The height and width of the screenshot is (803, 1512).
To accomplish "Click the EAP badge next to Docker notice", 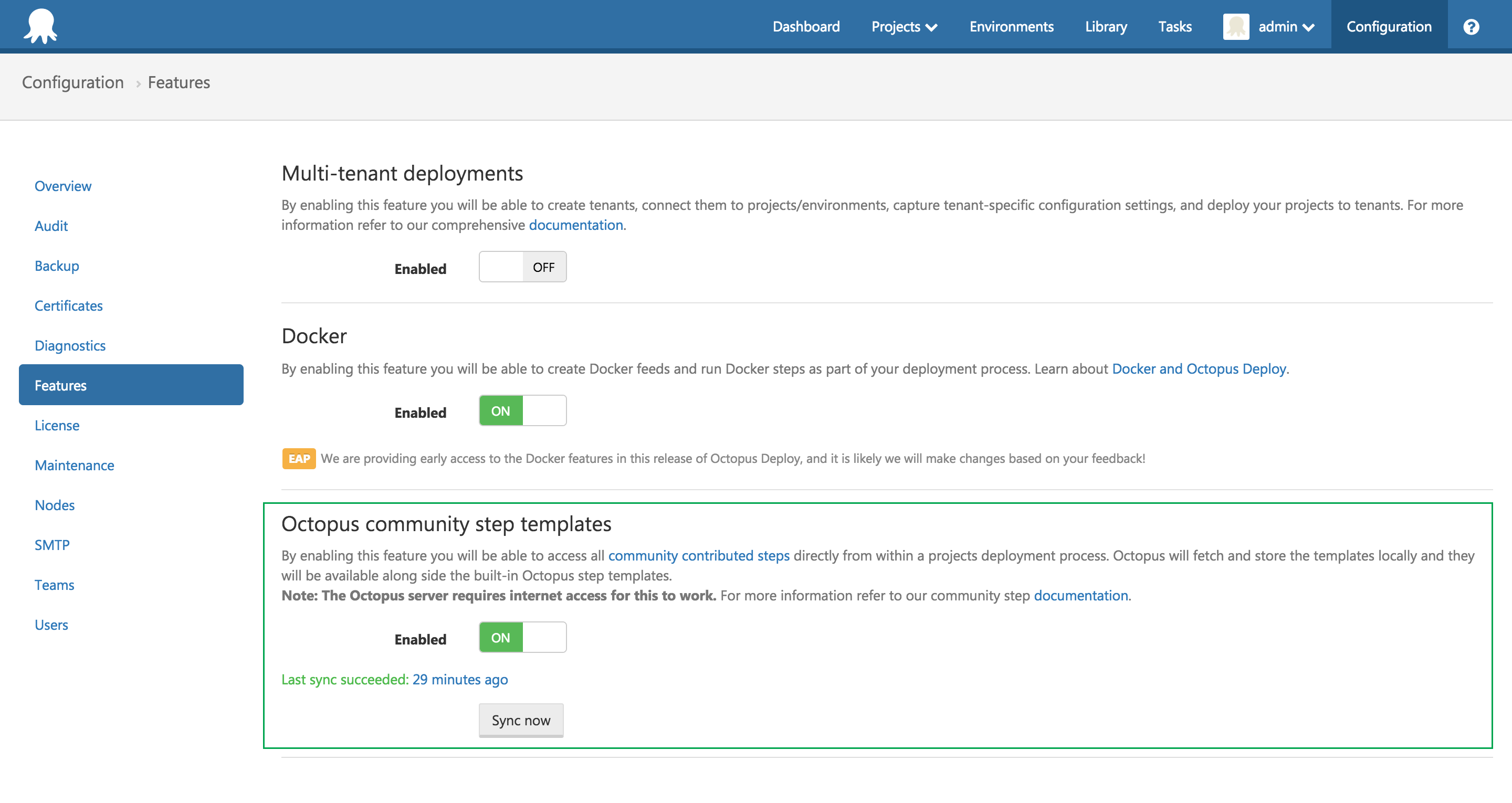I will pos(299,458).
